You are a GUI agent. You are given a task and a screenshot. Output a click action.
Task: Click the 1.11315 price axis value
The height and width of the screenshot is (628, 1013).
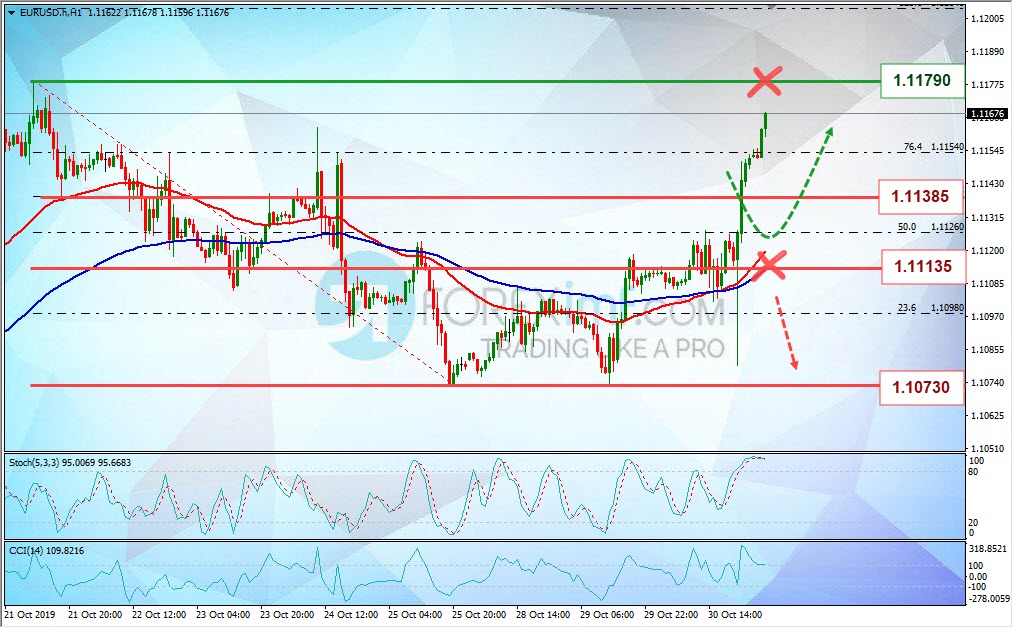(x=988, y=218)
